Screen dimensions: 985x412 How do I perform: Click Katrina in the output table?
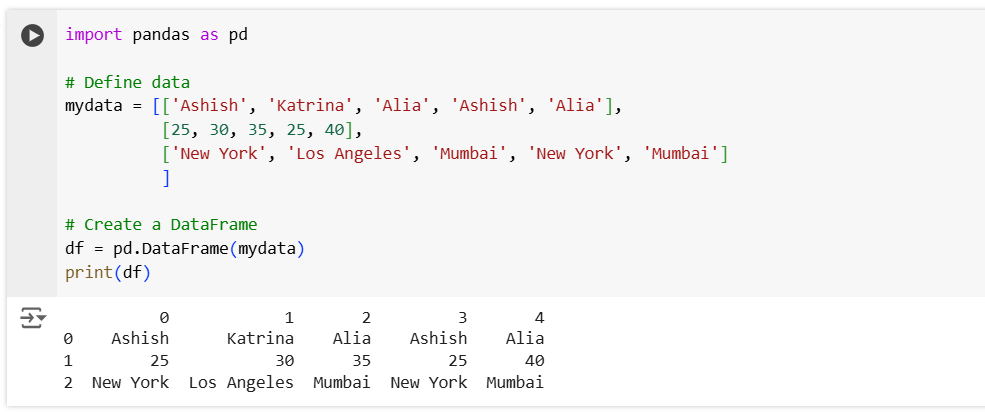point(260,339)
